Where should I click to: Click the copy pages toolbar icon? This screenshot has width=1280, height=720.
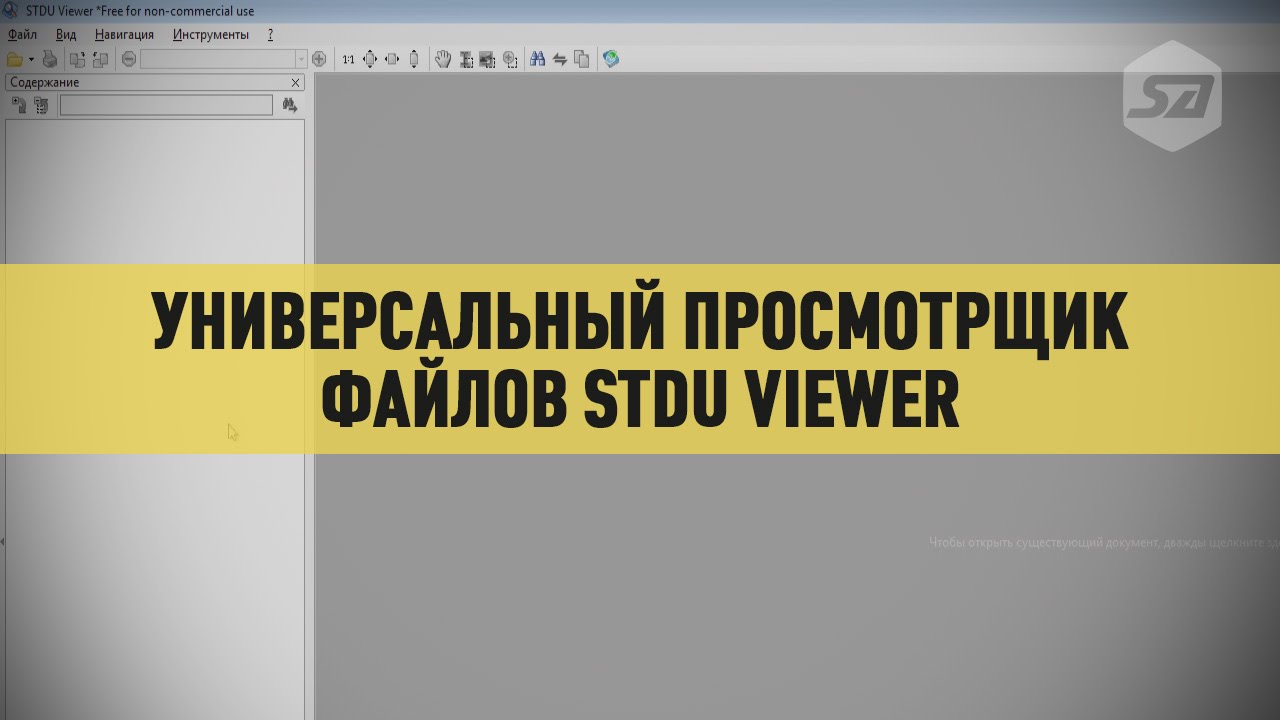tap(582, 60)
